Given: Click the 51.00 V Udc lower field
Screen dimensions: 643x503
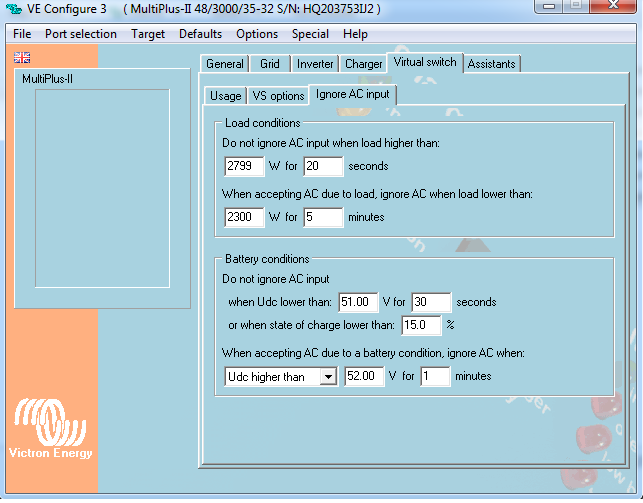Looking at the screenshot, I should pyautogui.click(x=357, y=302).
